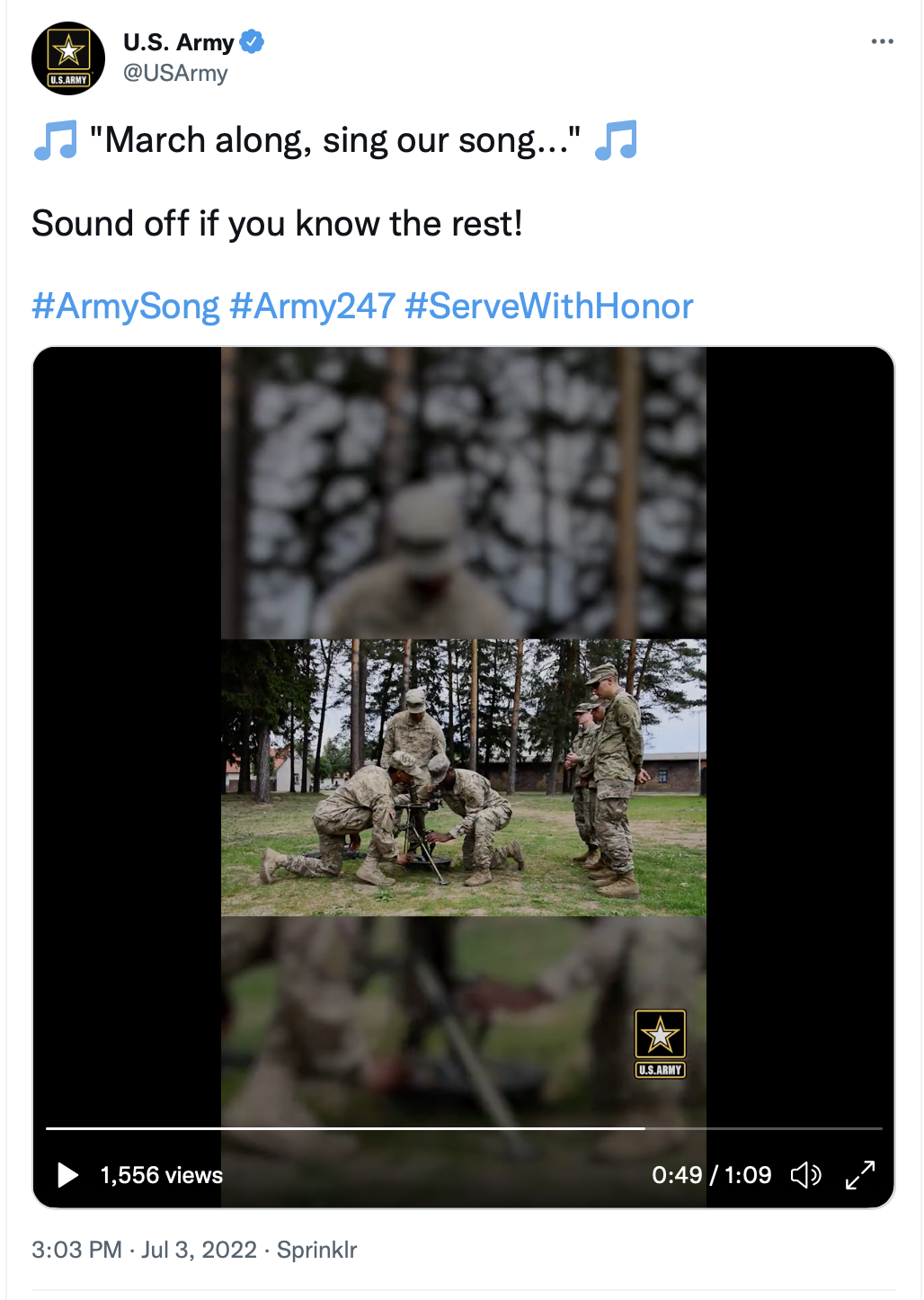Seek within the video progress bar
Screen dimensions: 924x1300
(464, 1127)
